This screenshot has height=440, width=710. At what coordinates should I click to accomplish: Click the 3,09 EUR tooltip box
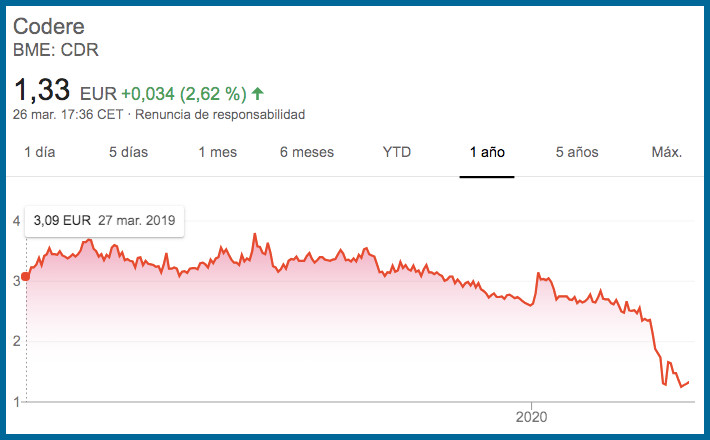click(105, 221)
